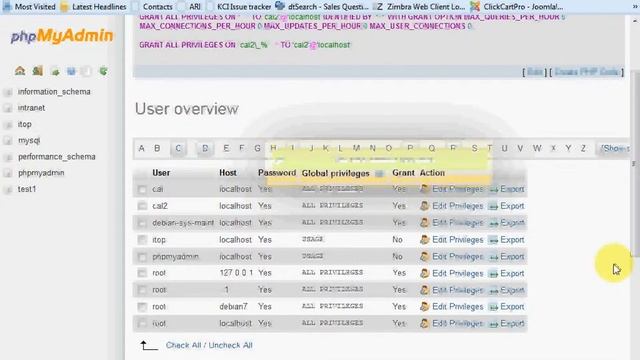This screenshot has height=360, width=640.
Task: Click Edit Privileges icon for user cal
Action: click(x=424, y=189)
